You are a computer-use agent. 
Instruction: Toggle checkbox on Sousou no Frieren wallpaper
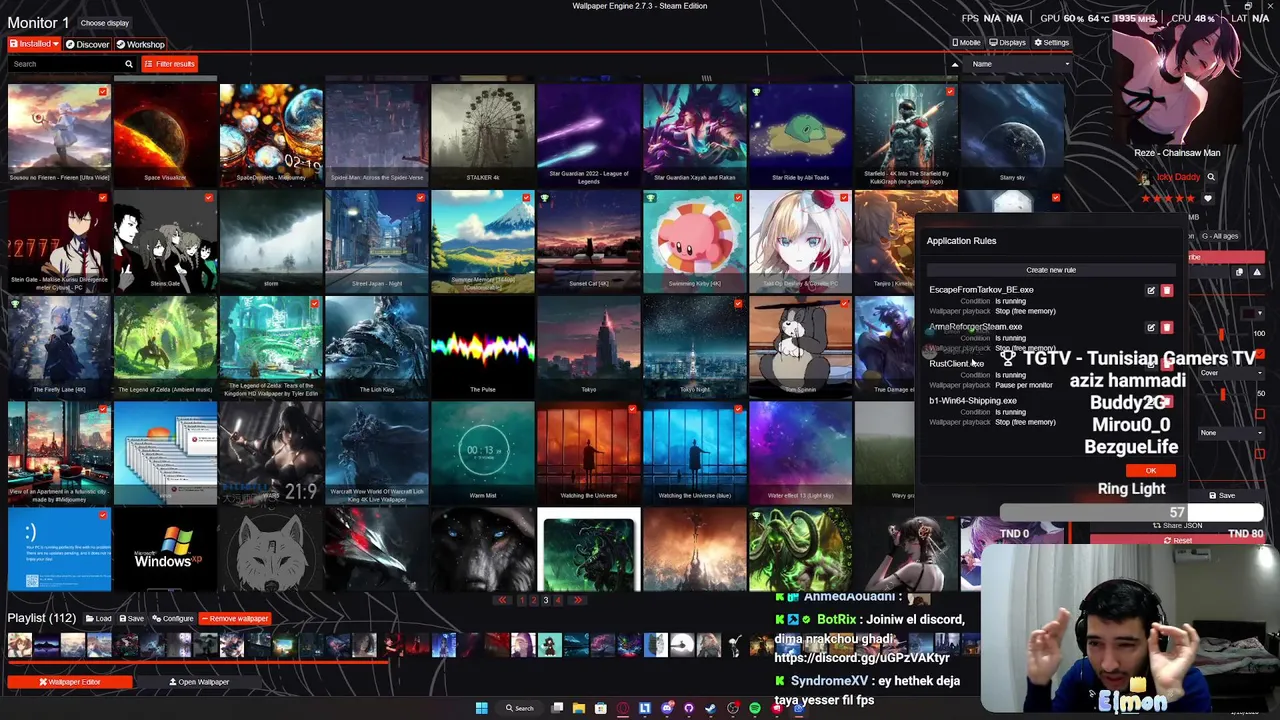point(102,92)
